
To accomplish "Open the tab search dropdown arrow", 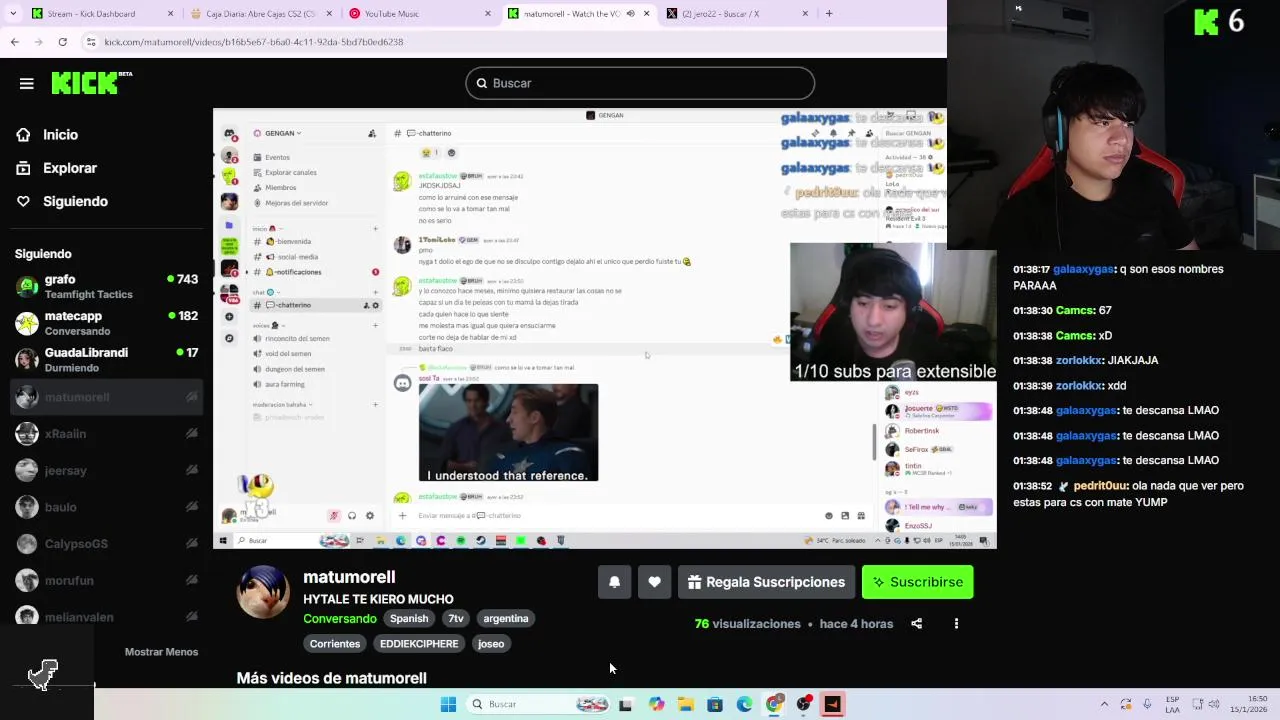I will pyautogui.click(x=14, y=14).
